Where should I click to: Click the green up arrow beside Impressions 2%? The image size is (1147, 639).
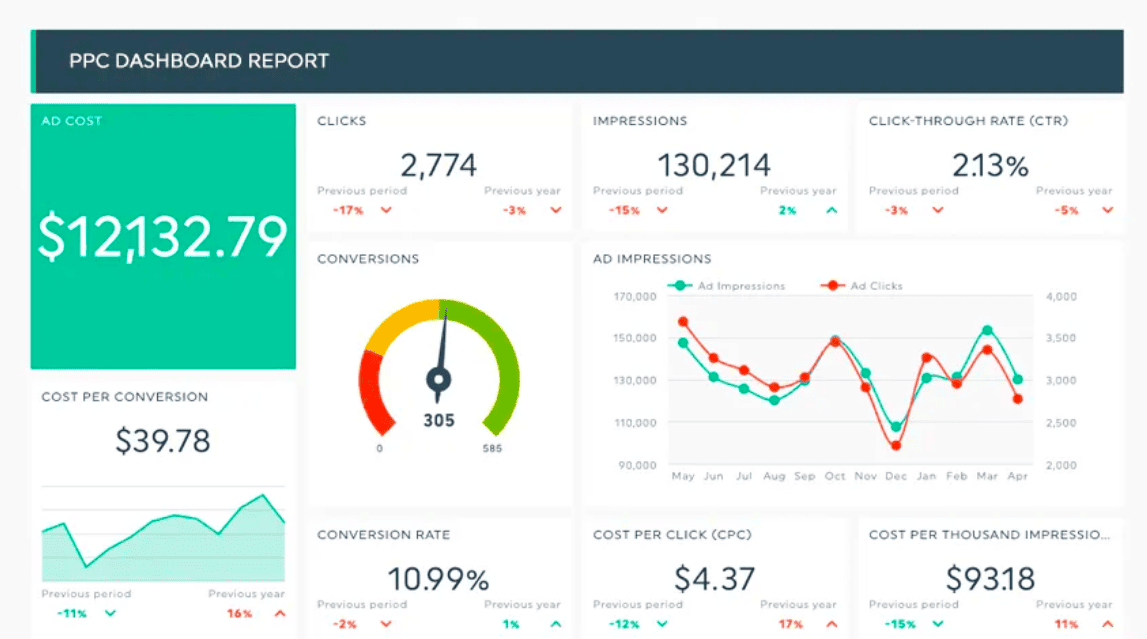[831, 210]
